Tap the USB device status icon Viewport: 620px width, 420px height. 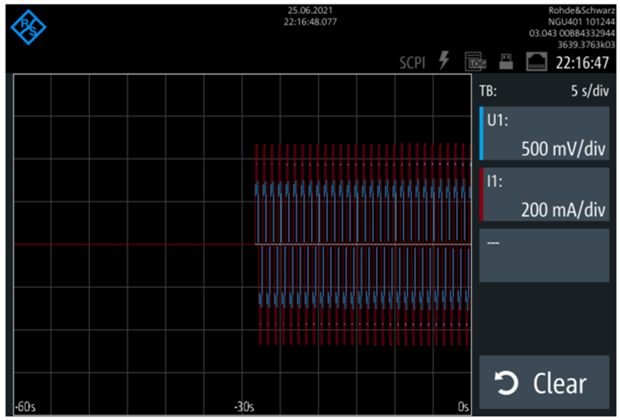(506, 62)
